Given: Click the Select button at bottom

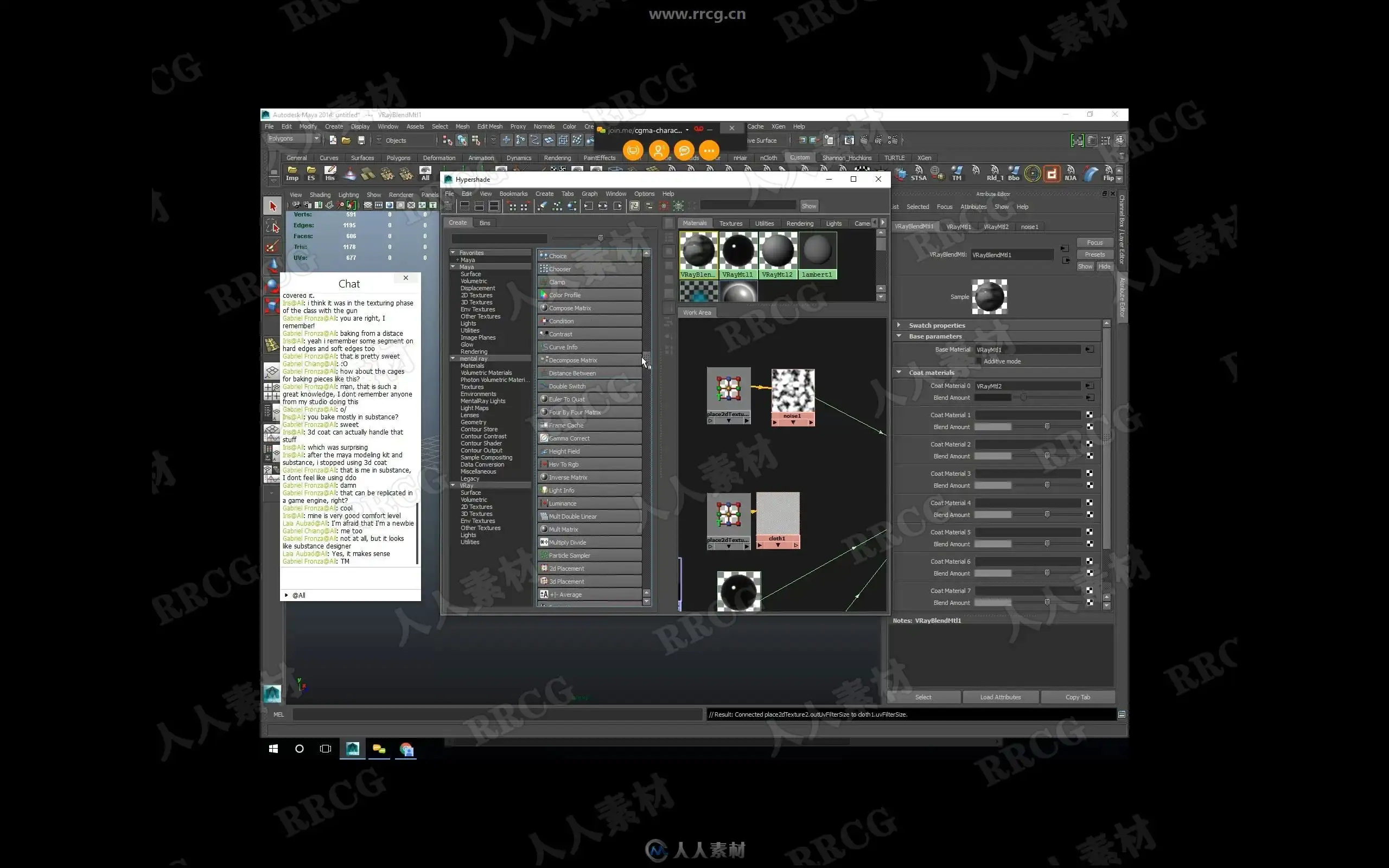Looking at the screenshot, I should tap(923, 697).
